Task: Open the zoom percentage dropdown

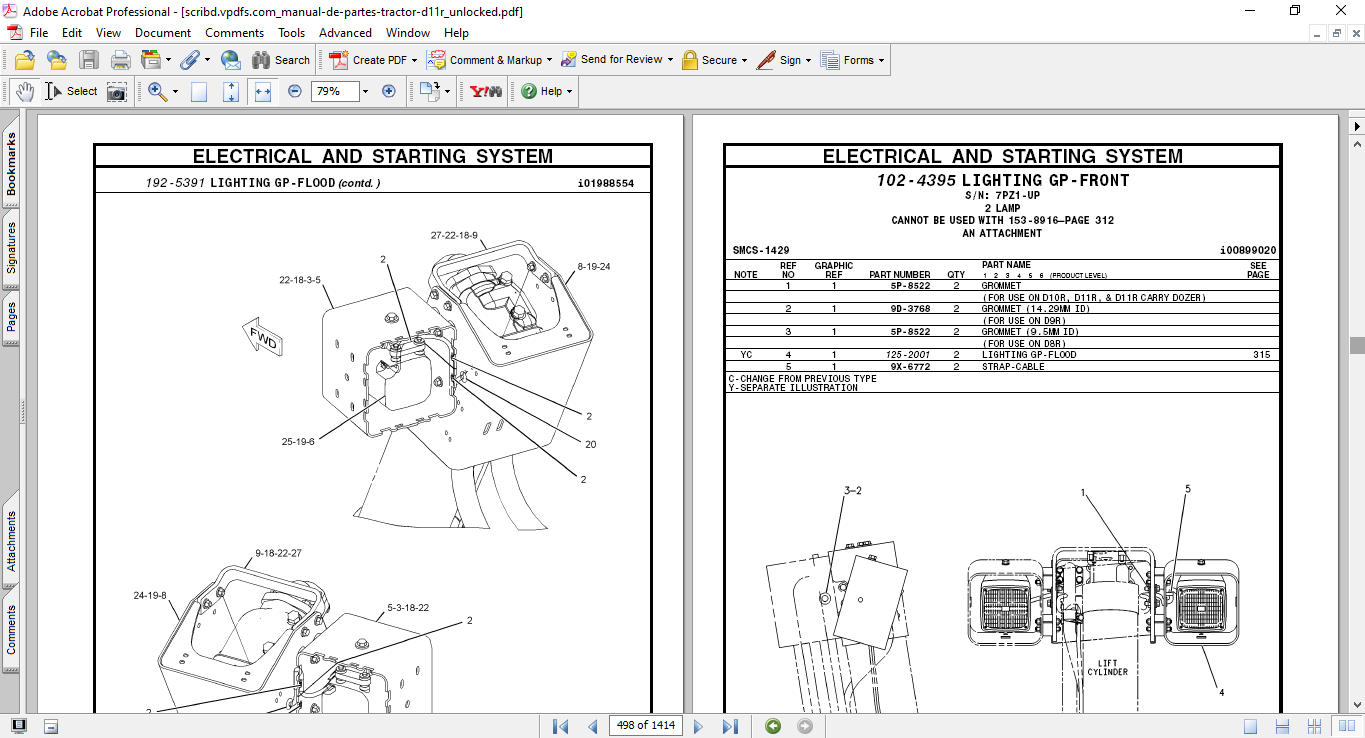Action: pos(365,91)
